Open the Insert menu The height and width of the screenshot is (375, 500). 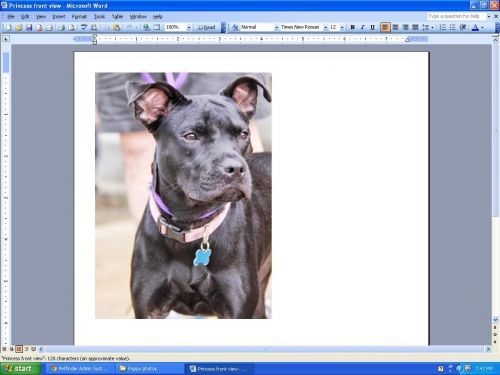(59, 16)
